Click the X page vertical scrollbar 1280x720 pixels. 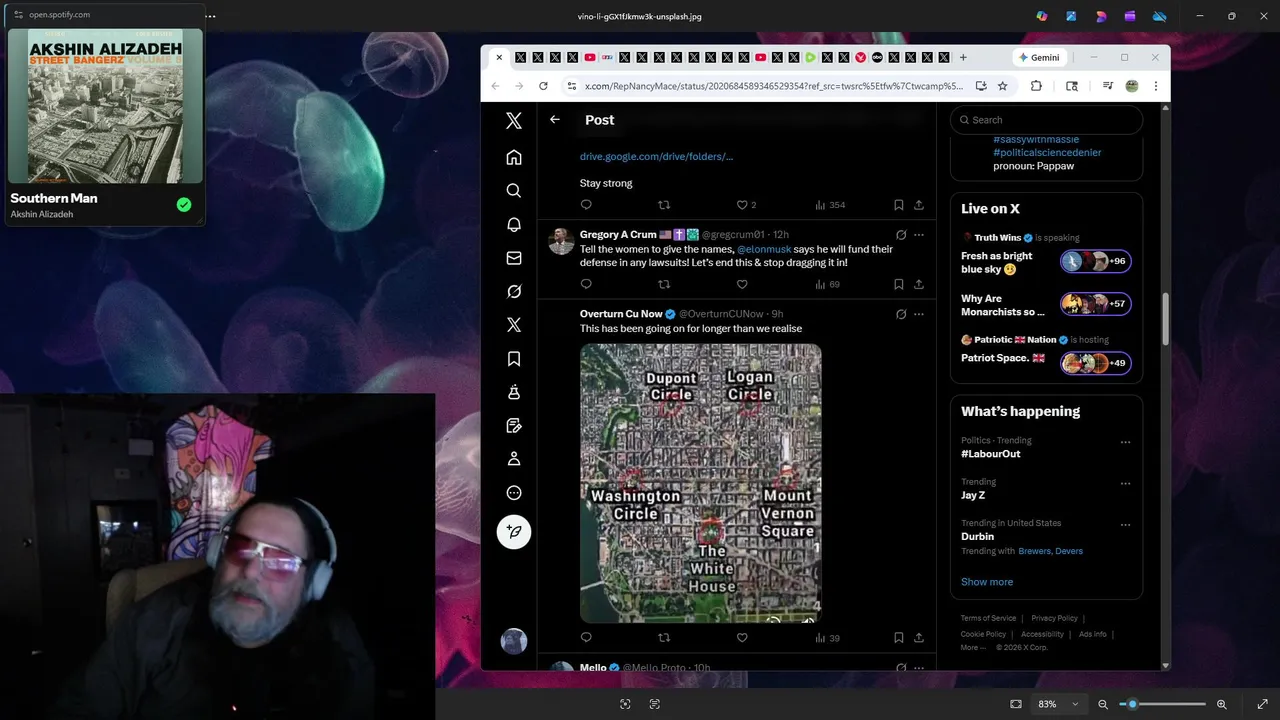1165,320
